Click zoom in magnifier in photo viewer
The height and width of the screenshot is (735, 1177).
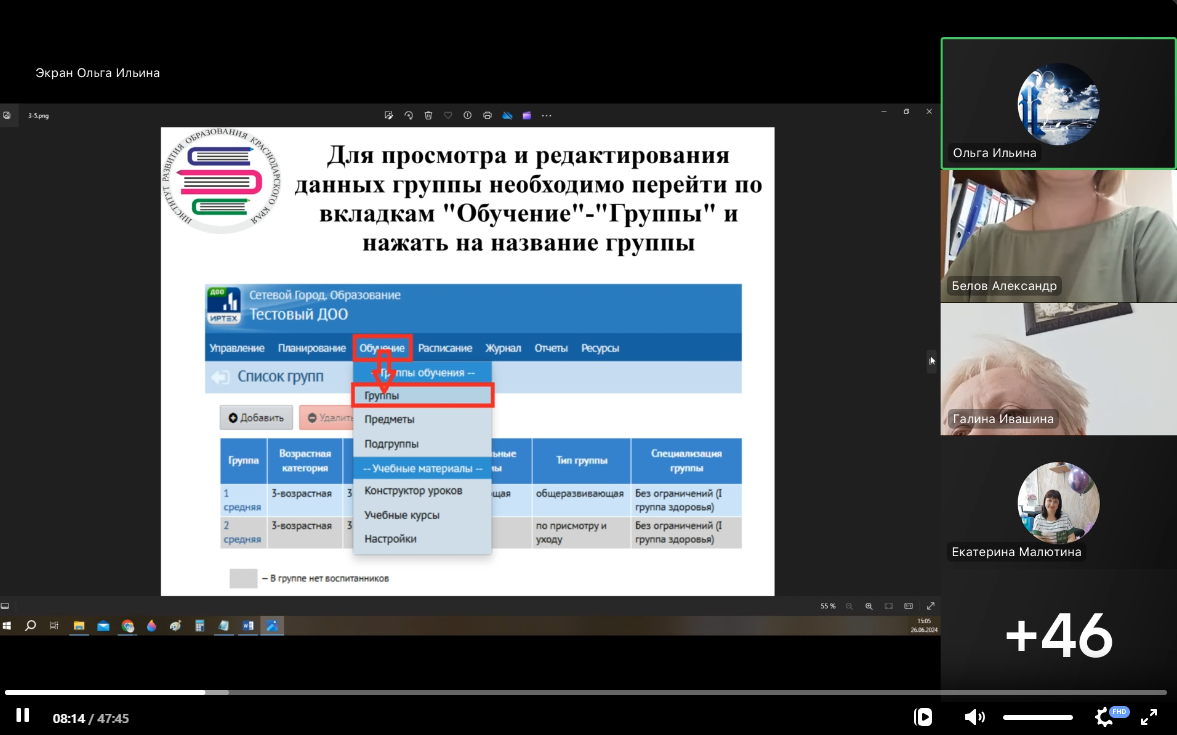click(x=868, y=606)
